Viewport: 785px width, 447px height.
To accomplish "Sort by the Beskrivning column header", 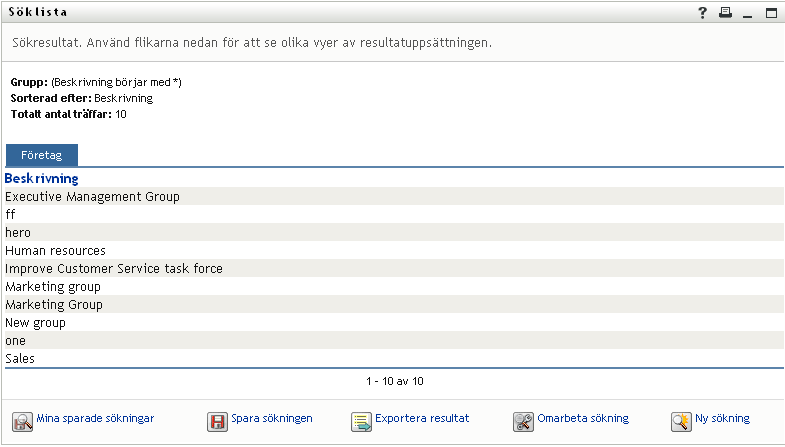I will (x=42, y=179).
